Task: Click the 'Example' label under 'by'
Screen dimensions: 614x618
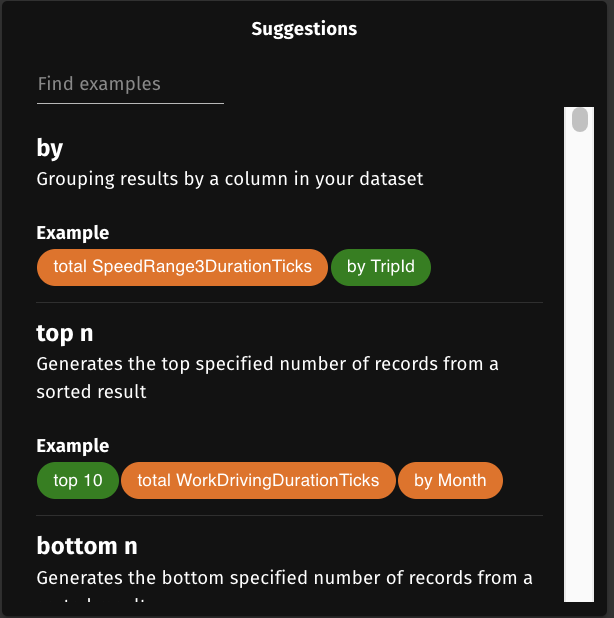Action: (73, 233)
